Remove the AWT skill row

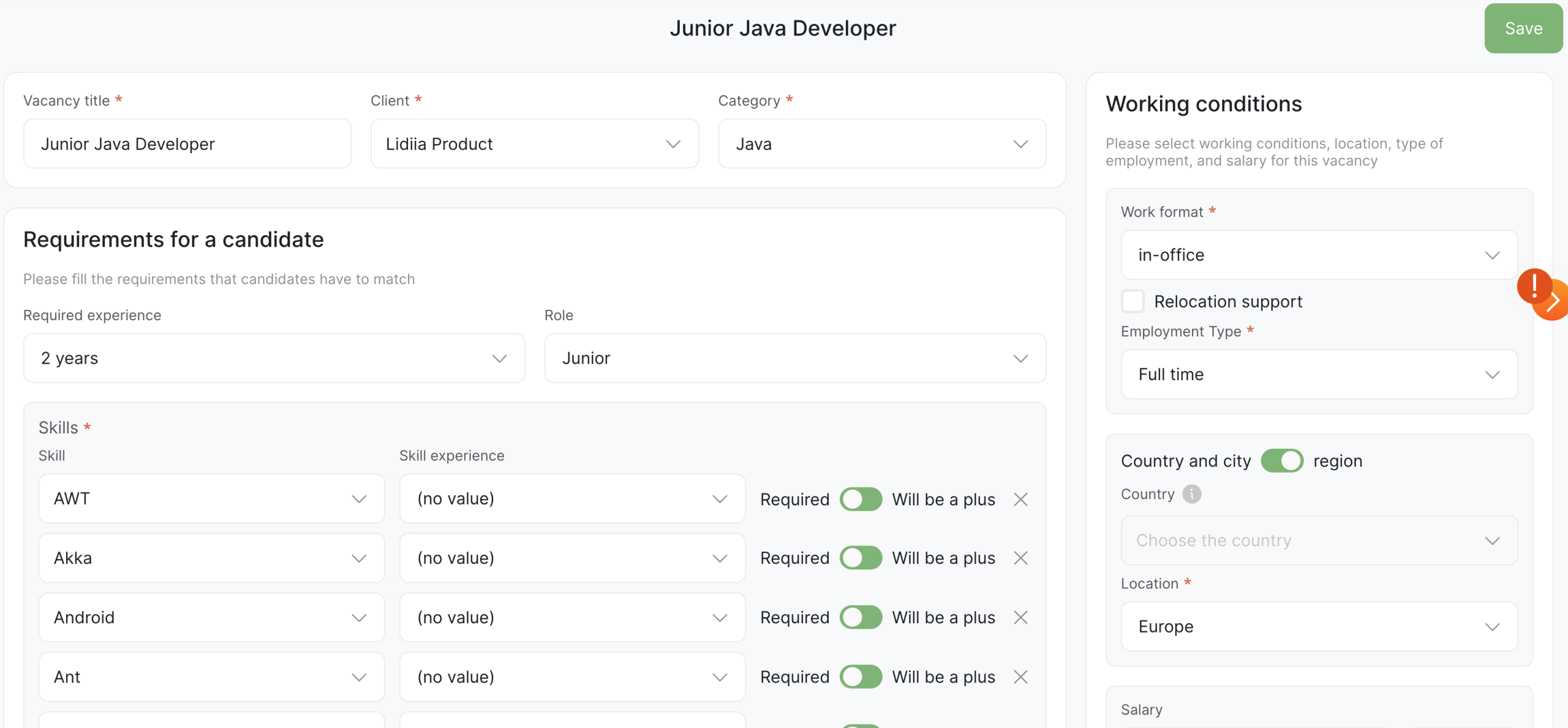click(x=1020, y=499)
